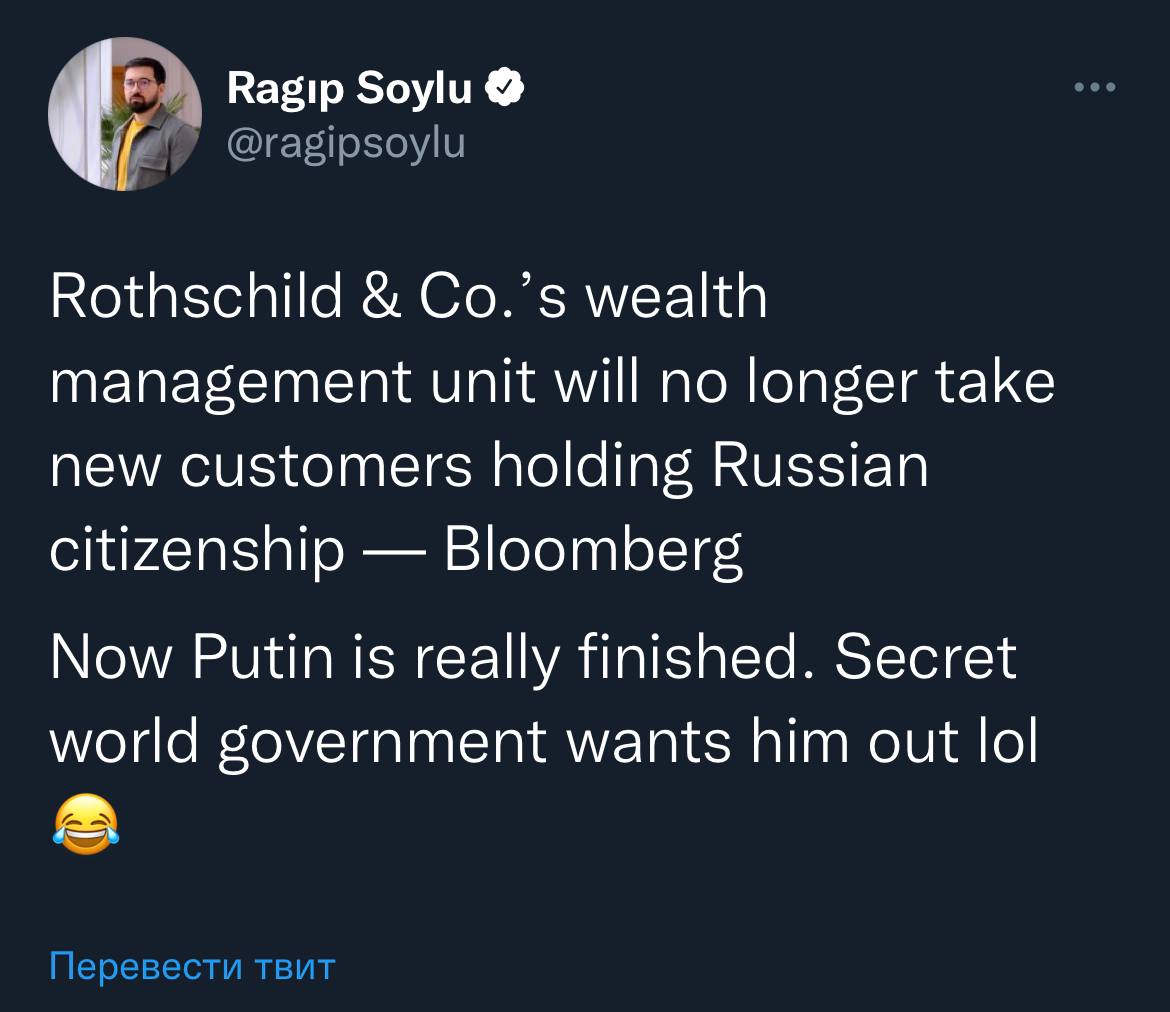Select the word "Russian" in the tweet
The width and height of the screenshot is (1170, 1012).
point(819,465)
